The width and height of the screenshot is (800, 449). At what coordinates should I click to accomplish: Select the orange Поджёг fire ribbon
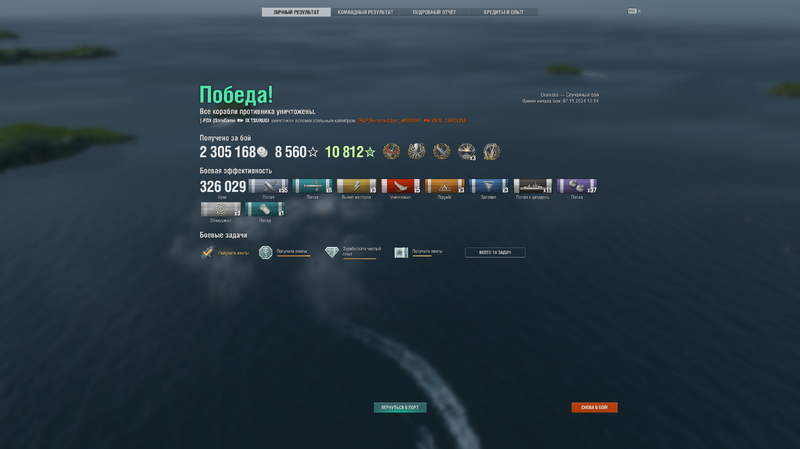444,186
